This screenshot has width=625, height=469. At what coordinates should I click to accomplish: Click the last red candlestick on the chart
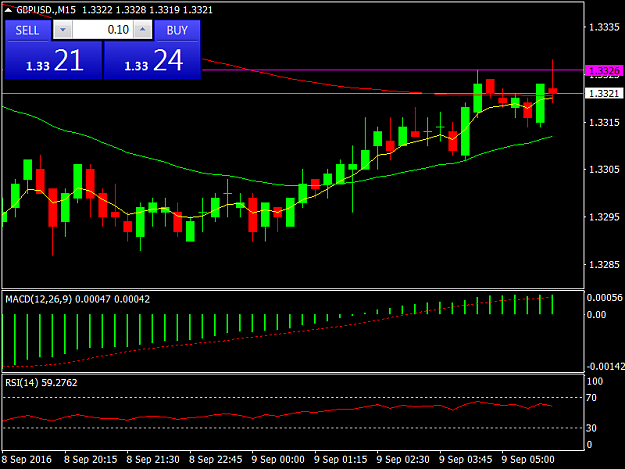coord(552,91)
